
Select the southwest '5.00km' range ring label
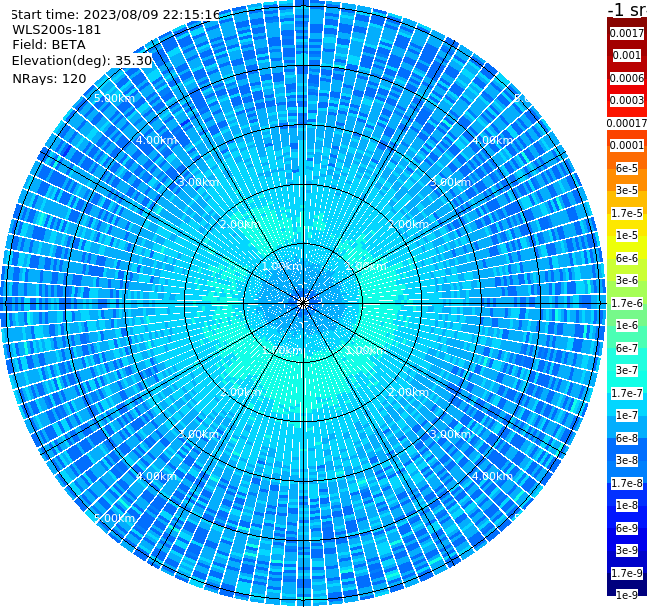tap(114, 518)
